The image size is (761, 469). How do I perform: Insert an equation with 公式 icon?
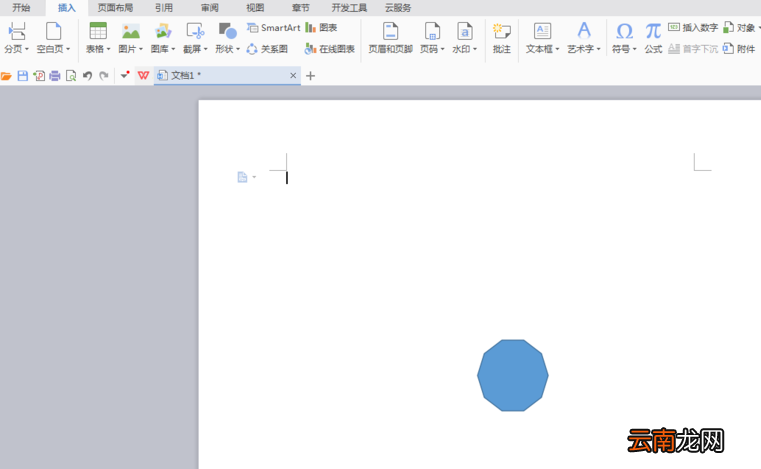pyautogui.click(x=653, y=31)
